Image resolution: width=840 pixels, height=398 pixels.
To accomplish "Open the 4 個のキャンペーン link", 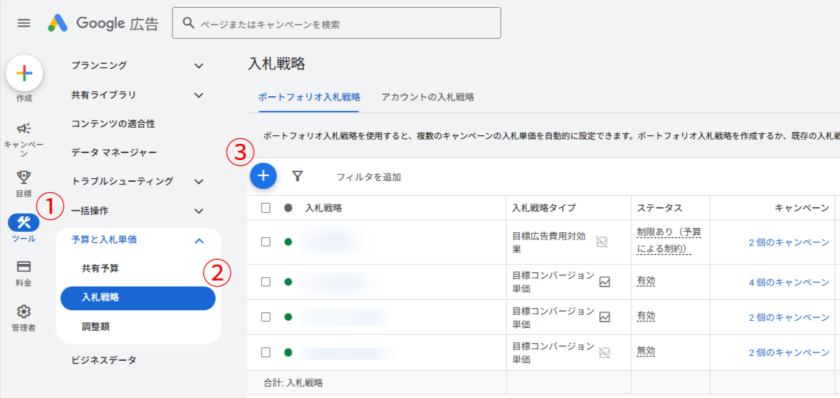I will [x=789, y=282].
